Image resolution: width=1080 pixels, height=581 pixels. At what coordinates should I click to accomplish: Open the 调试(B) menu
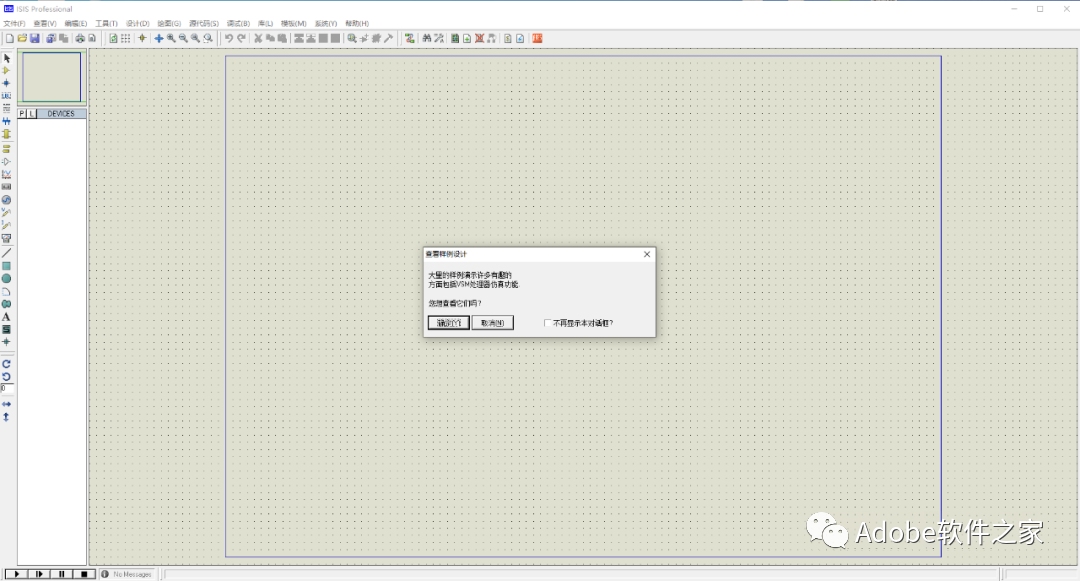237,22
